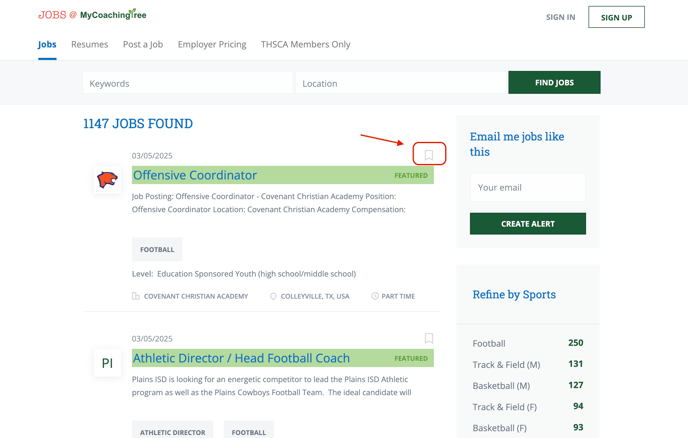
Task: Refine by Football sport filter
Action: coord(528,343)
